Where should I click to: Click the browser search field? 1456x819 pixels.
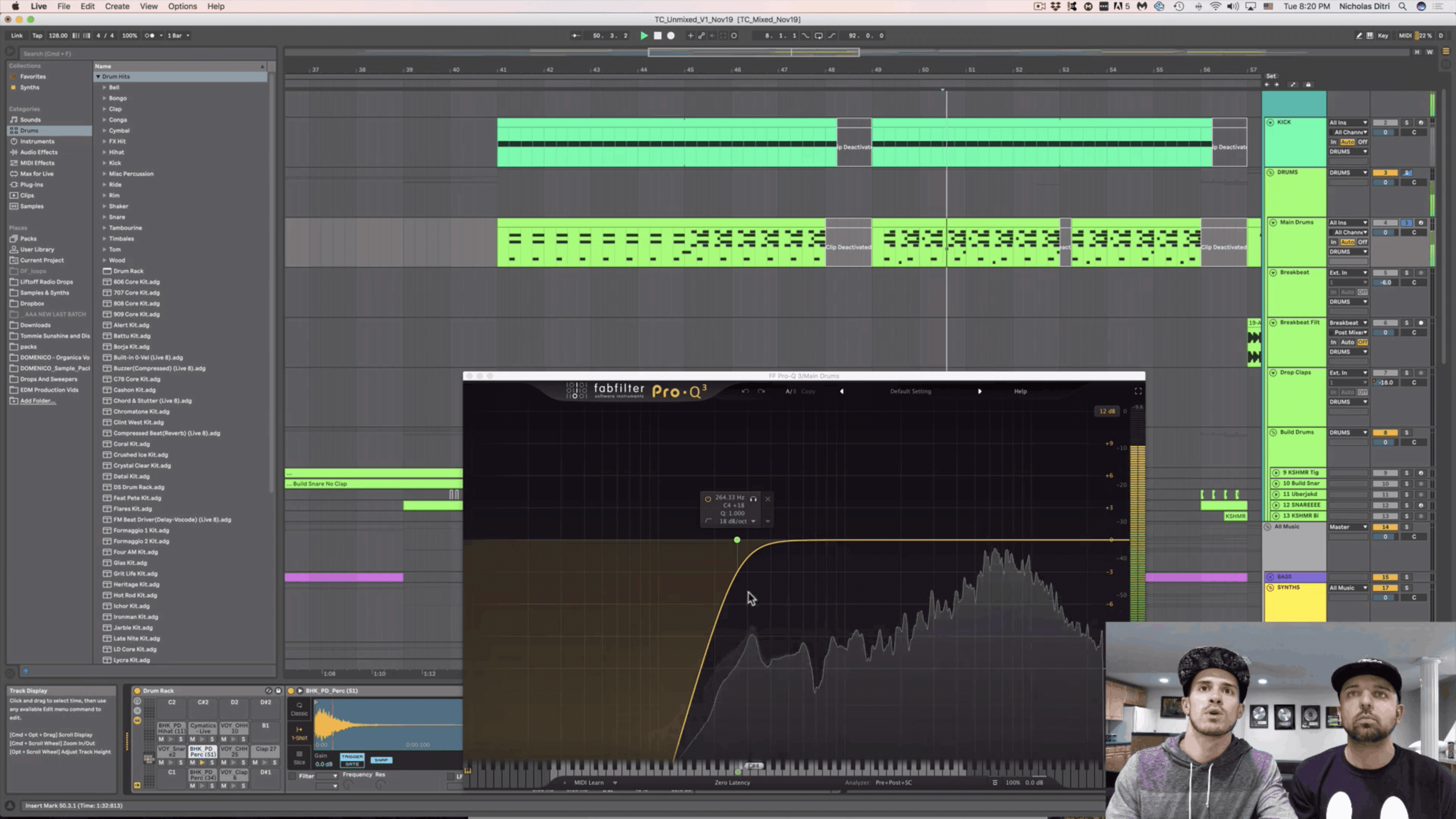pyautogui.click(x=147, y=53)
